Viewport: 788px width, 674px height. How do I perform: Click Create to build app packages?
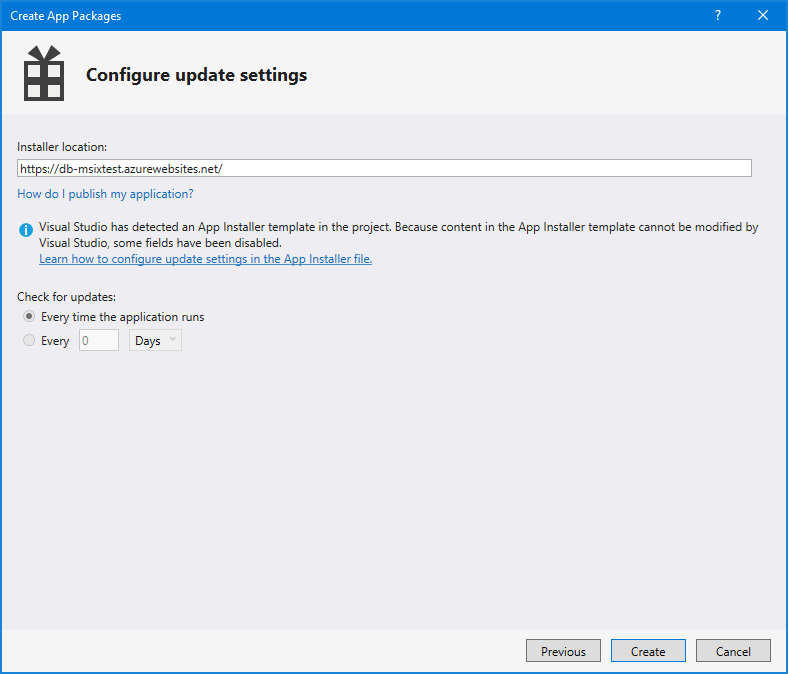coord(648,651)
